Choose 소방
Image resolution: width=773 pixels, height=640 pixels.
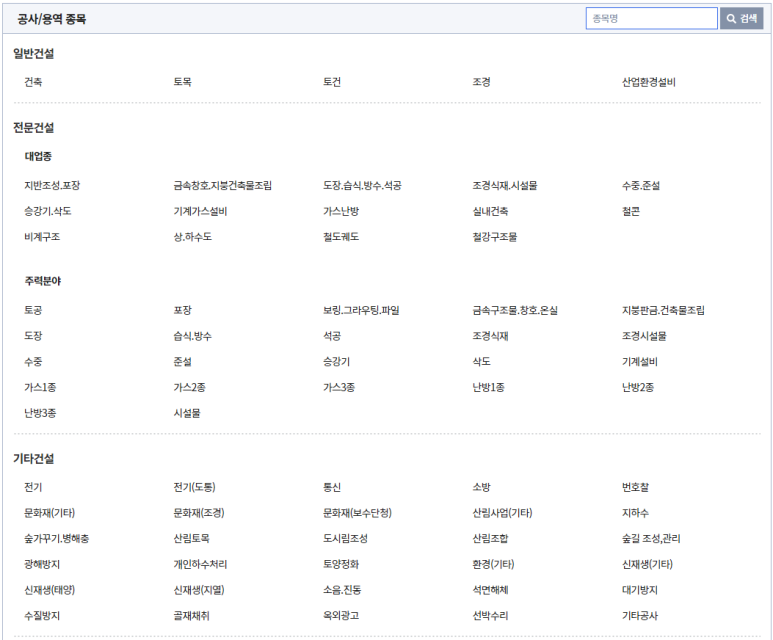tap(481, 488)
